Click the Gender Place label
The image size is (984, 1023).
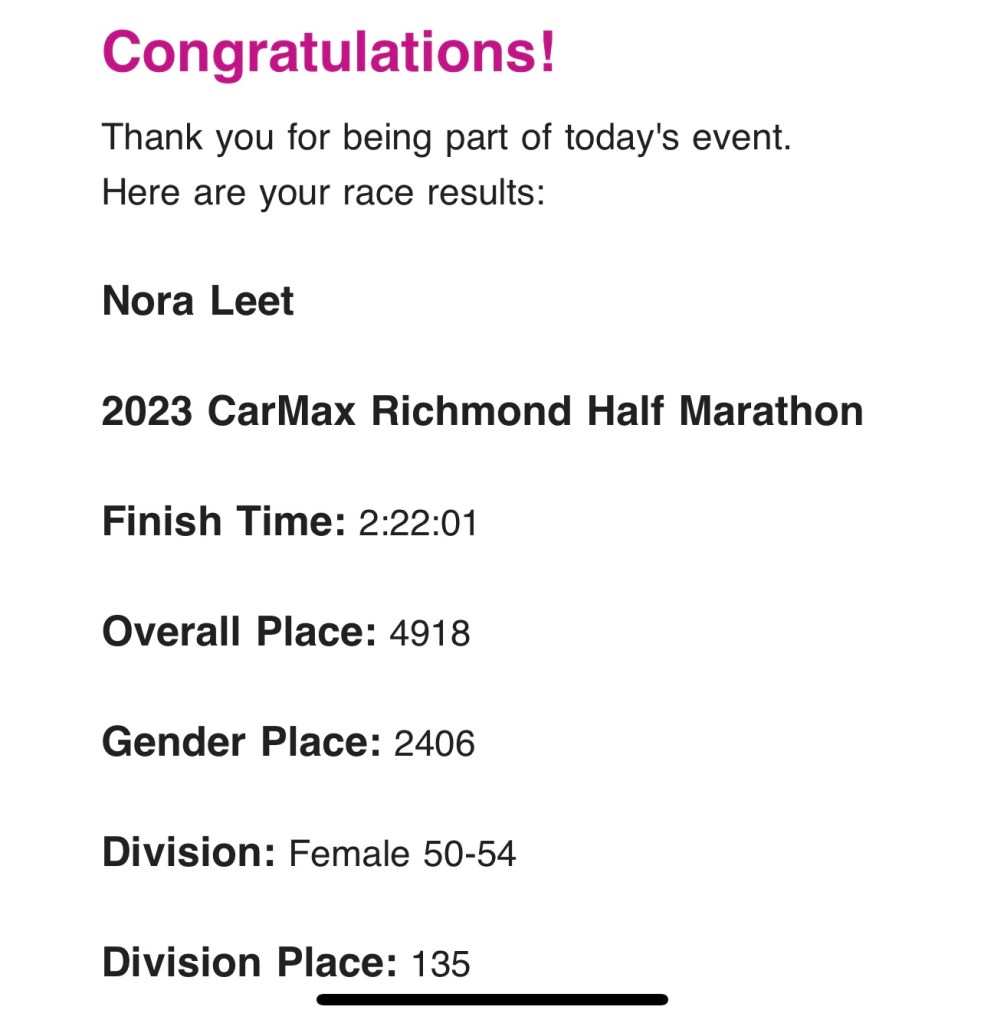pos(242,742)
